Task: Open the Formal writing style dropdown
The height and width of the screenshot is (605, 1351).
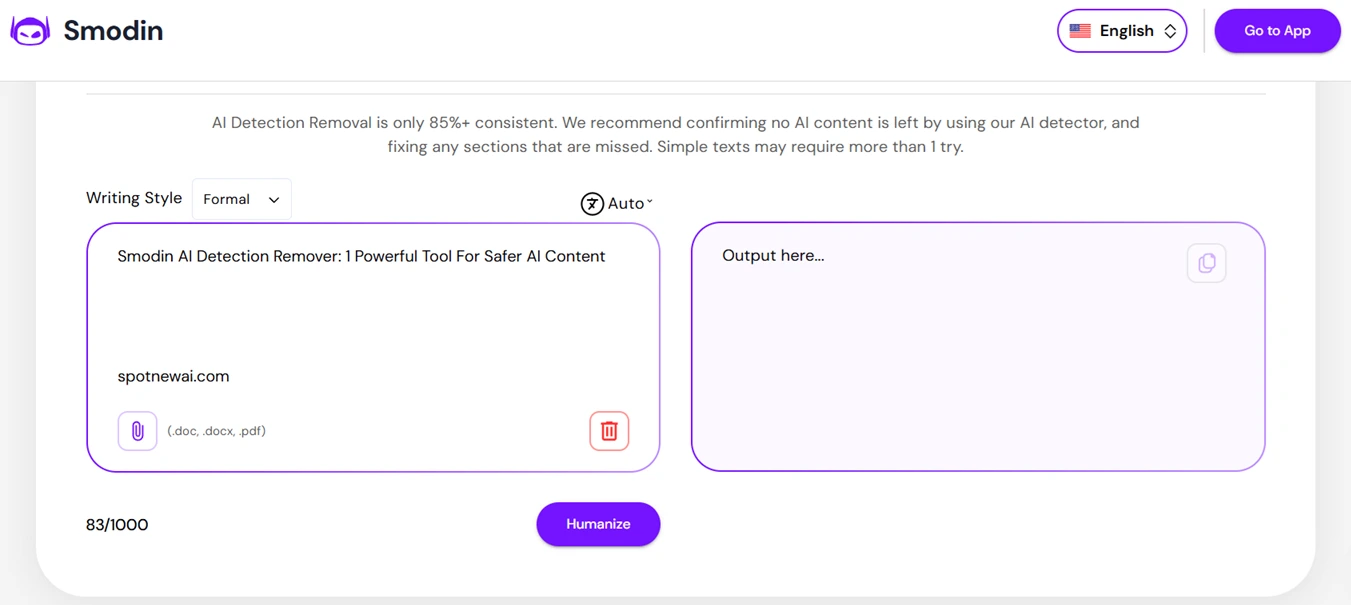Action: click(x=241, y=199)
